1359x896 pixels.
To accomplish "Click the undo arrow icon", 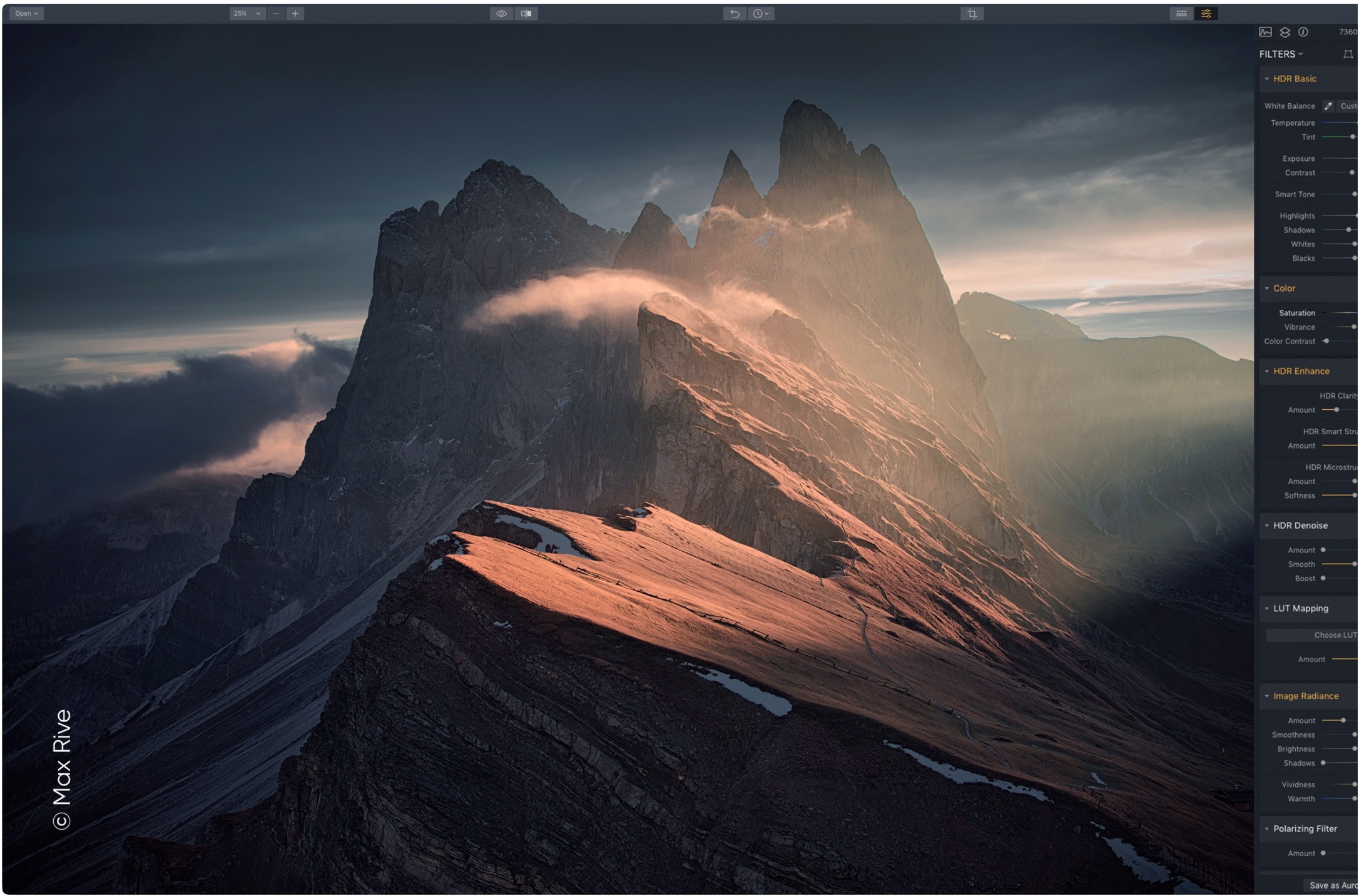I will (x=735, y=13).
